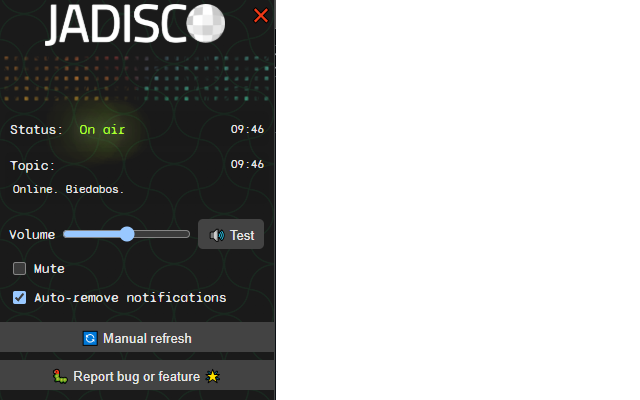Play the Test sound button
Image resolution: width=640 pixels, height=400 pixels.
(231, 234)
